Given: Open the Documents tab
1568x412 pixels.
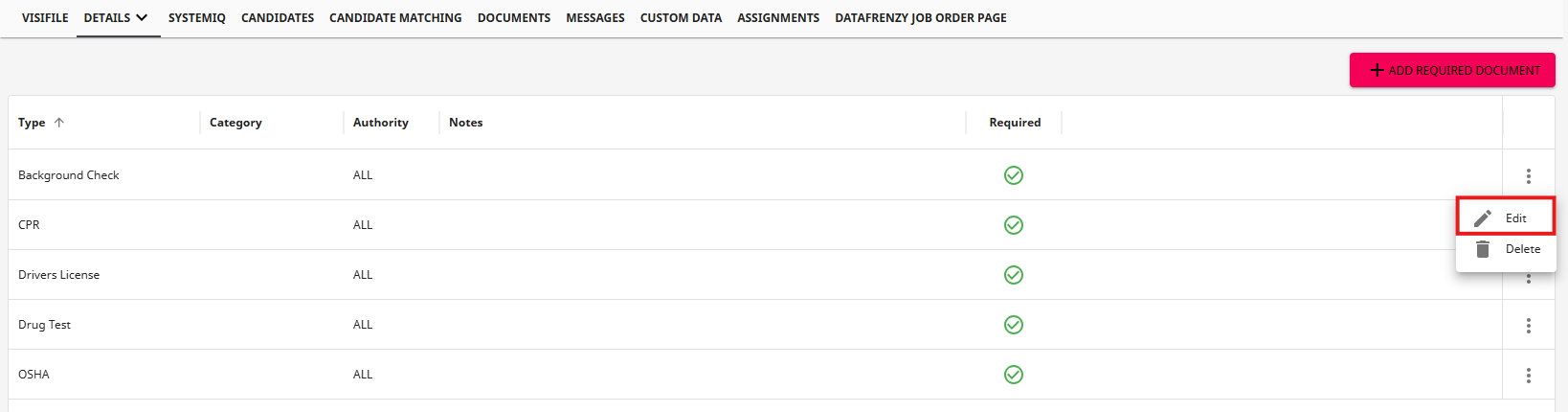Looking at the screenshot, I should pos(514,18).
